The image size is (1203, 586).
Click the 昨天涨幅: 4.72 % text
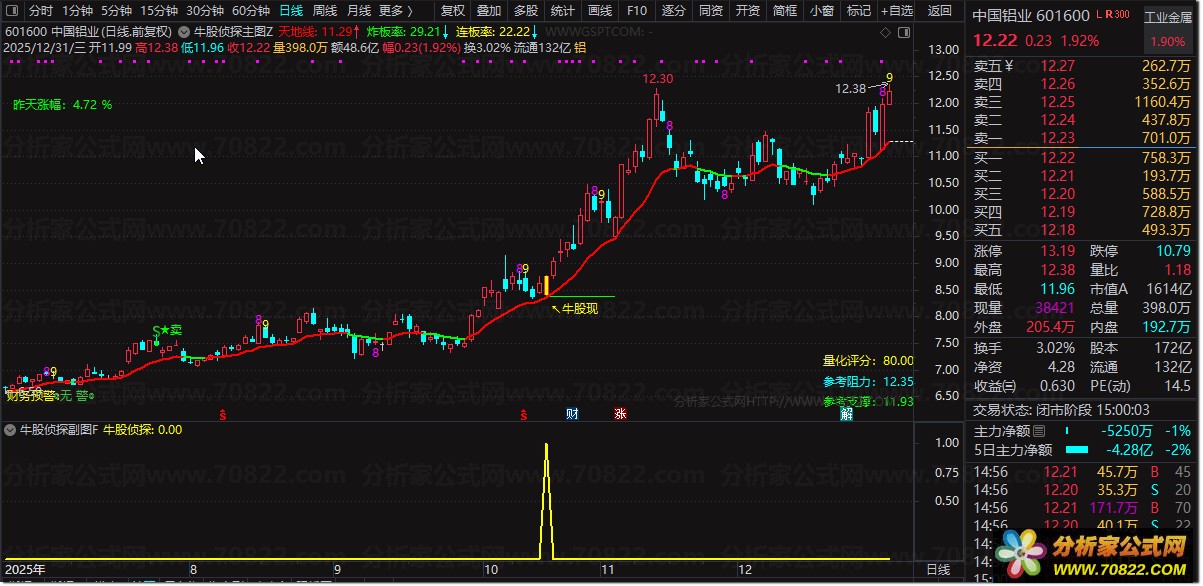(62, 104)
